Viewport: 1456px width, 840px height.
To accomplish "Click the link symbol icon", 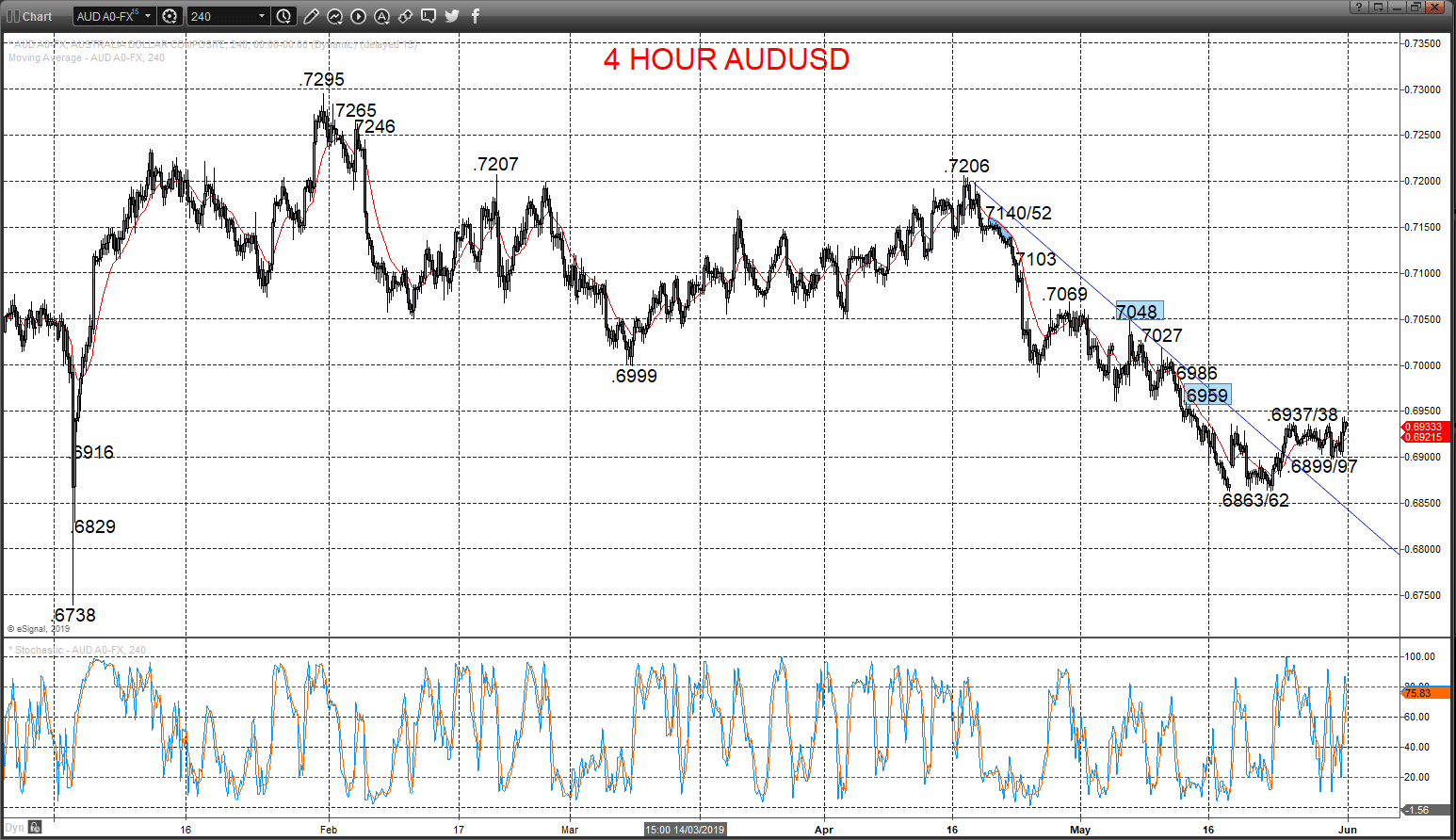I will 405,16.
